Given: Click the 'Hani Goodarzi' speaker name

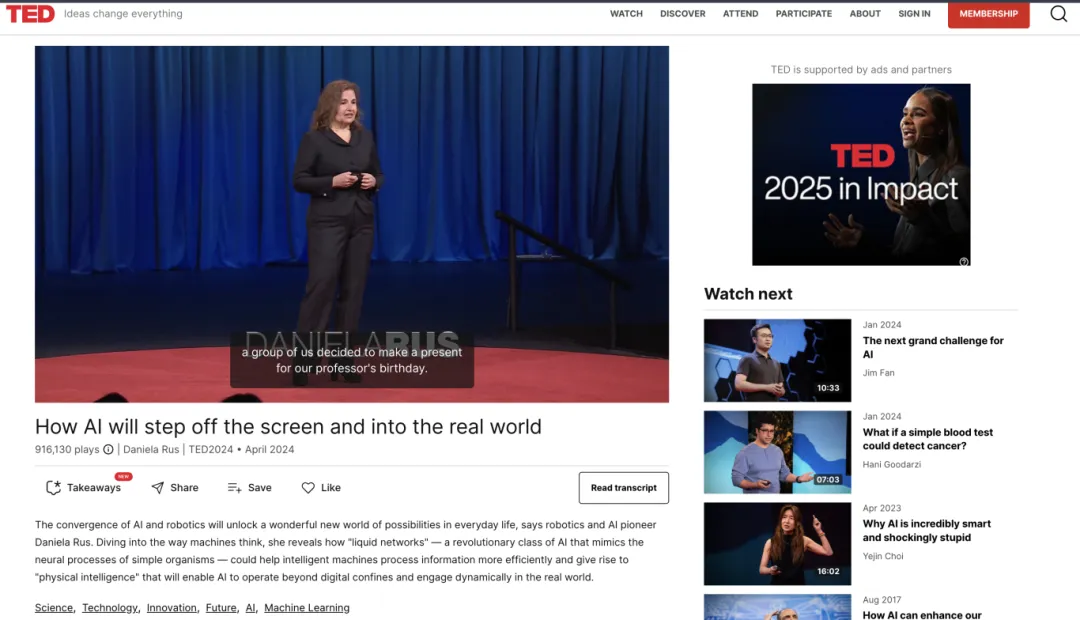Looking at the screenshot, I should (891, 464).
